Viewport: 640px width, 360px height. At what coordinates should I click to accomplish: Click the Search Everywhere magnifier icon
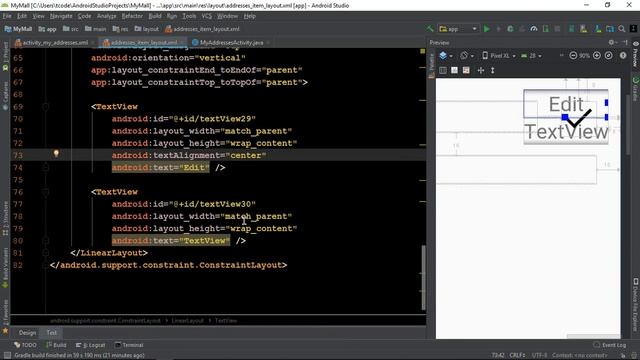(622, 29)
